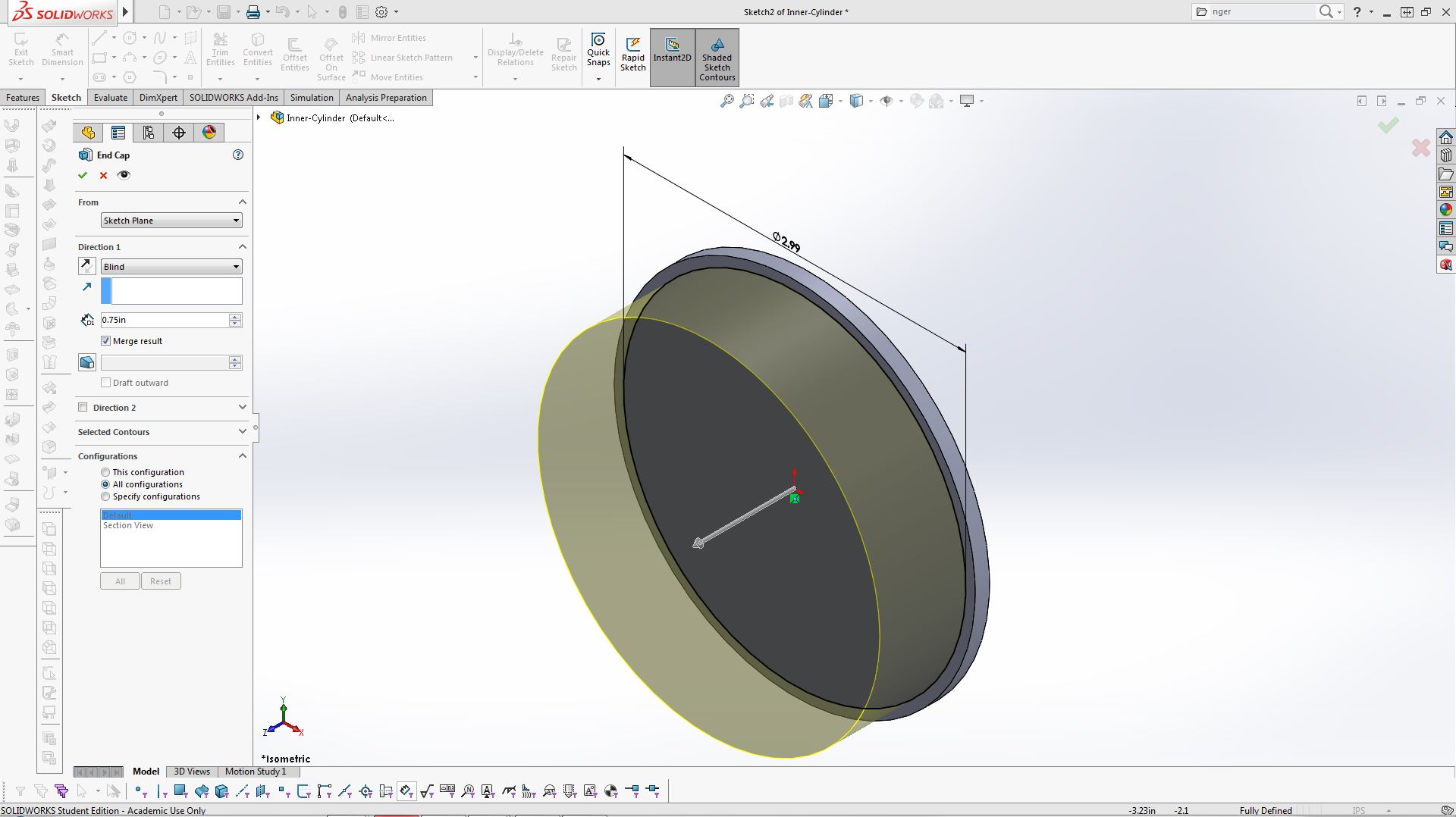Screen dimensions: 1456x817
Task: Select Section View in configurations list
Action: (x=128, y=525)
